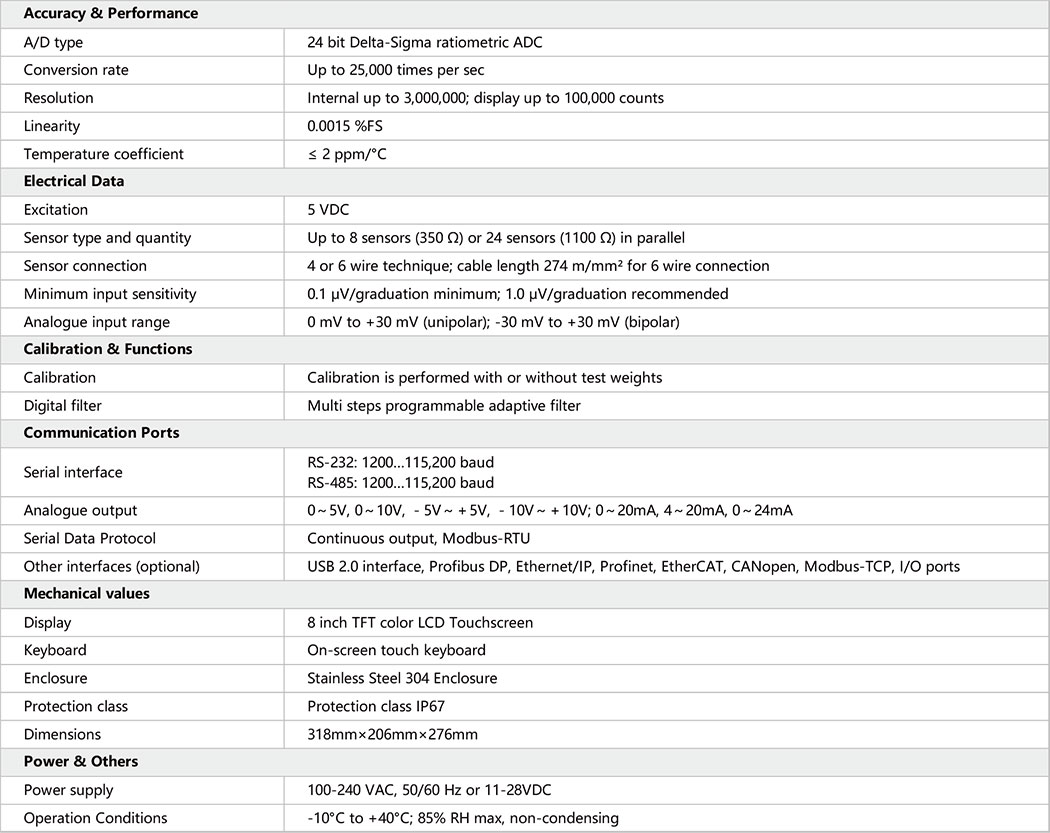Select the Digital filter row label
The image size is (1050, 833).
click(63, 406)
